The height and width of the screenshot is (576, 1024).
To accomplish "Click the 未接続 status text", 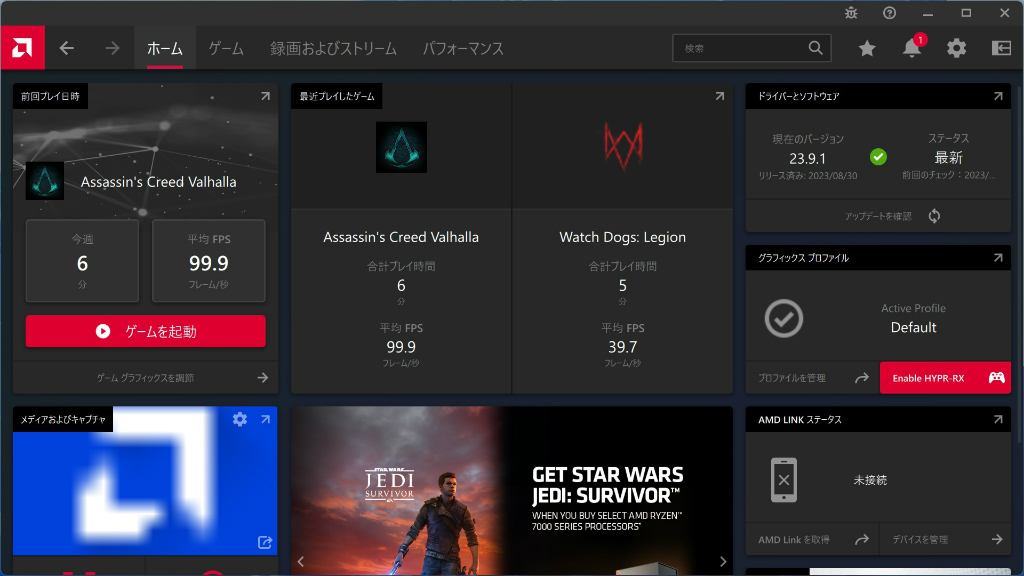I will click(x=870, y=480).
